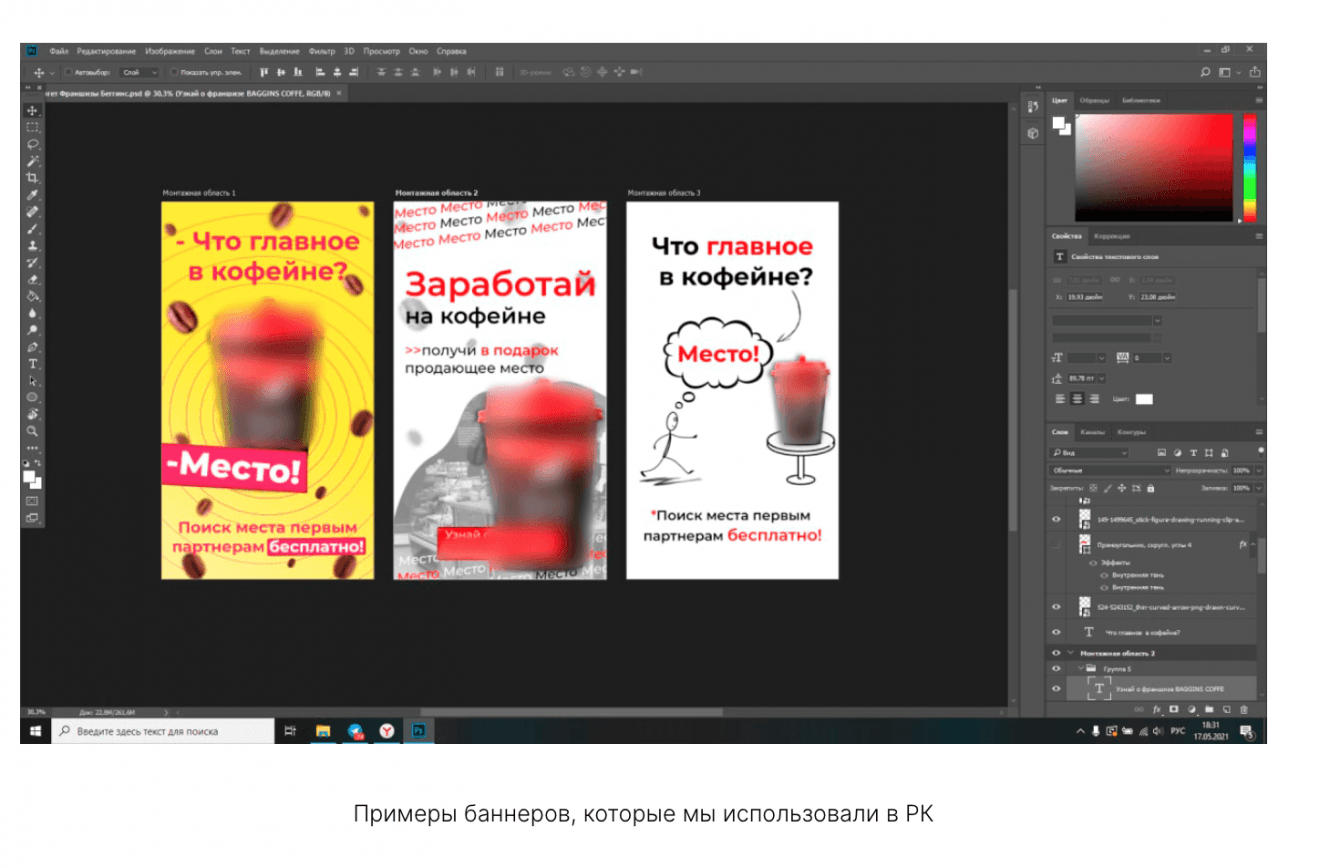Select the Zoom tool in the toolbox
The height and width of the screenshot is (868, 1340).
click(x=33, y=431)
